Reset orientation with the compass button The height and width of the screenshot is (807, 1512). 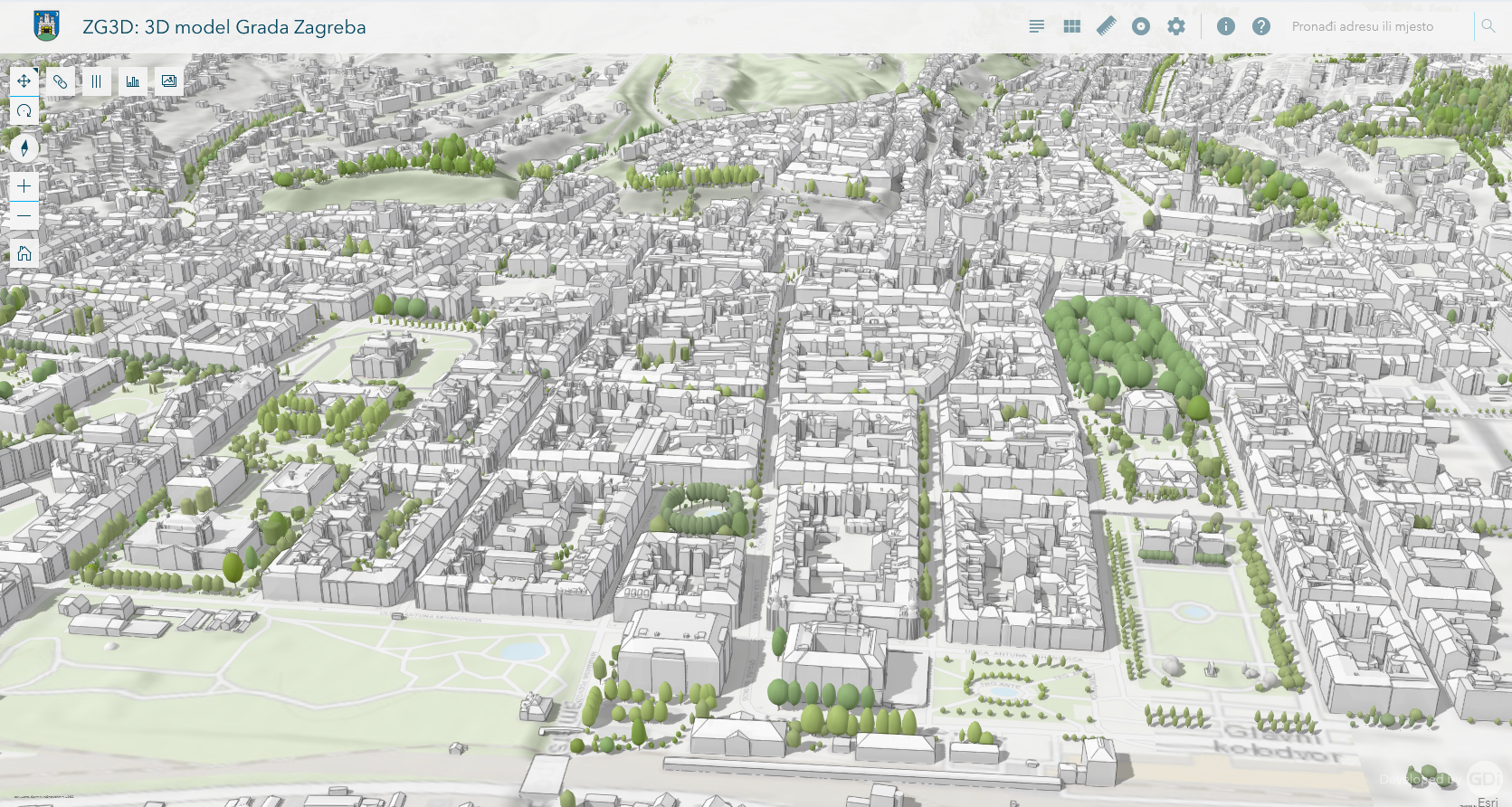24,148
